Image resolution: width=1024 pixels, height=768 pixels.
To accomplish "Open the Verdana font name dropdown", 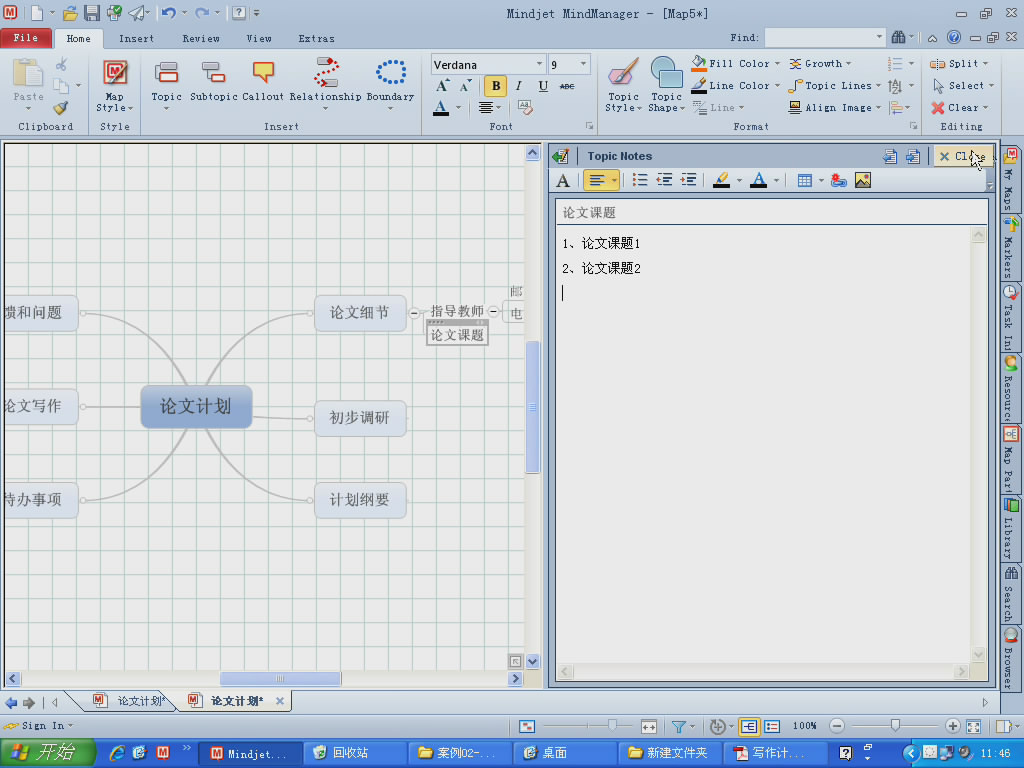I will (539, 64).
